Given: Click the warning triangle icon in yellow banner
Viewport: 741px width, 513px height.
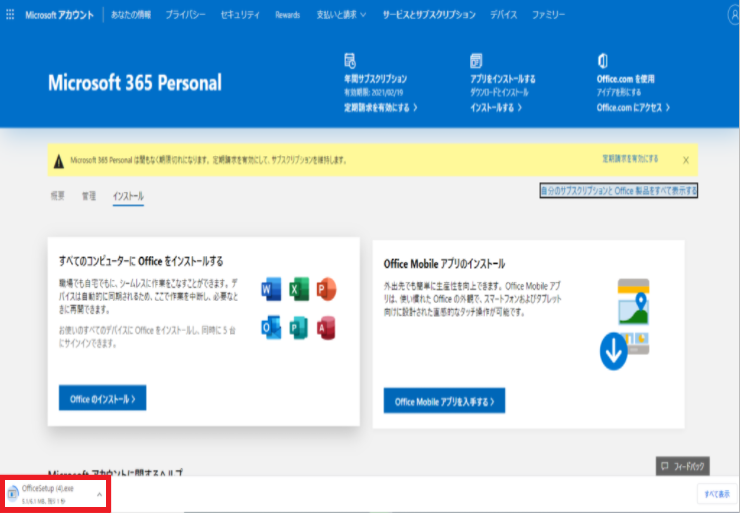Looking at the screenshot, I should click(x=59, y=161).
